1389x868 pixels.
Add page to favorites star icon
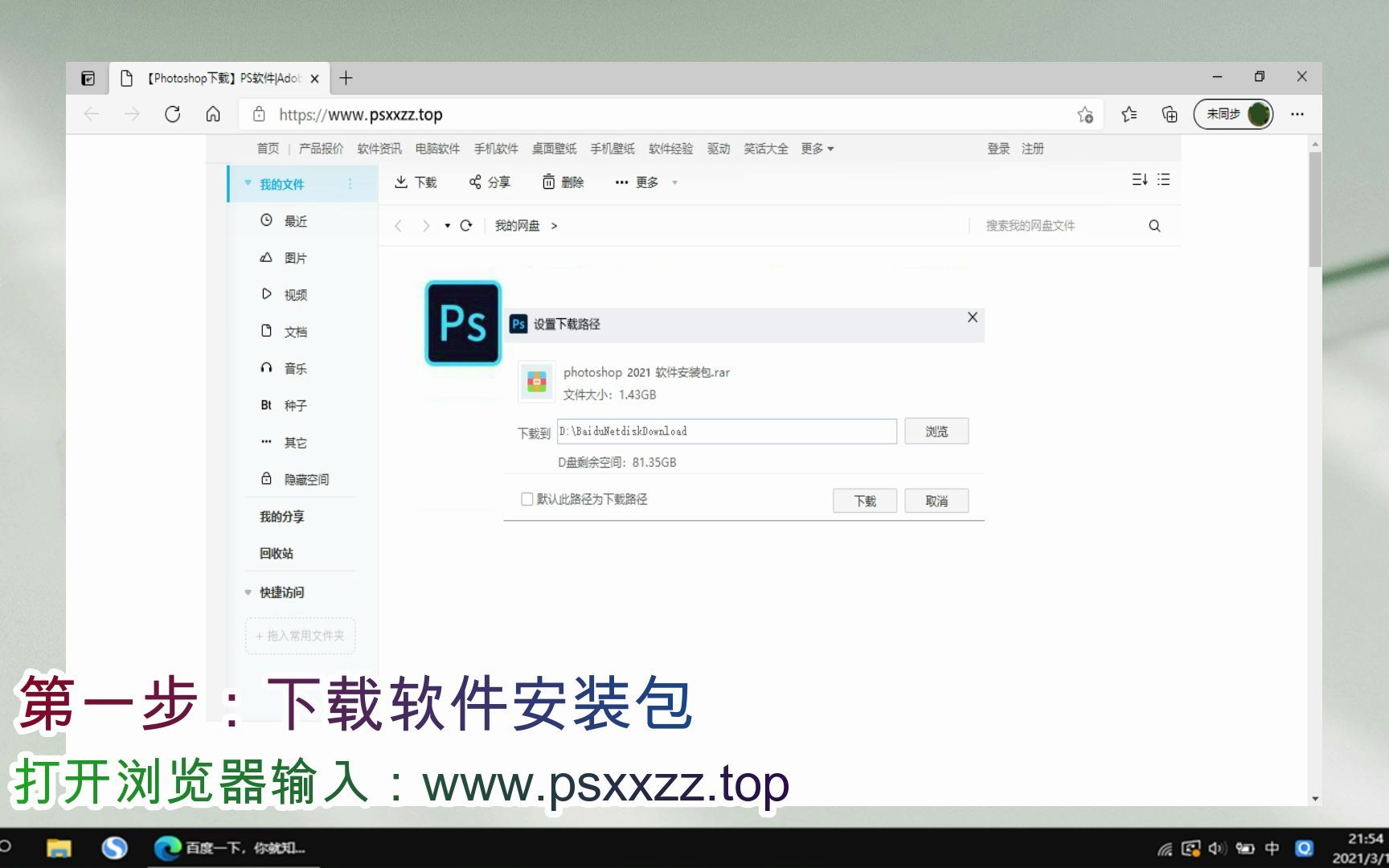click(1085, 114)
